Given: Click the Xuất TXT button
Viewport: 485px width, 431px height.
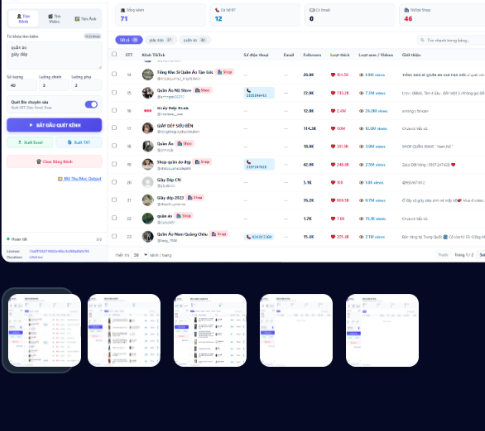Looking at the screenshot, I should 79,142.
